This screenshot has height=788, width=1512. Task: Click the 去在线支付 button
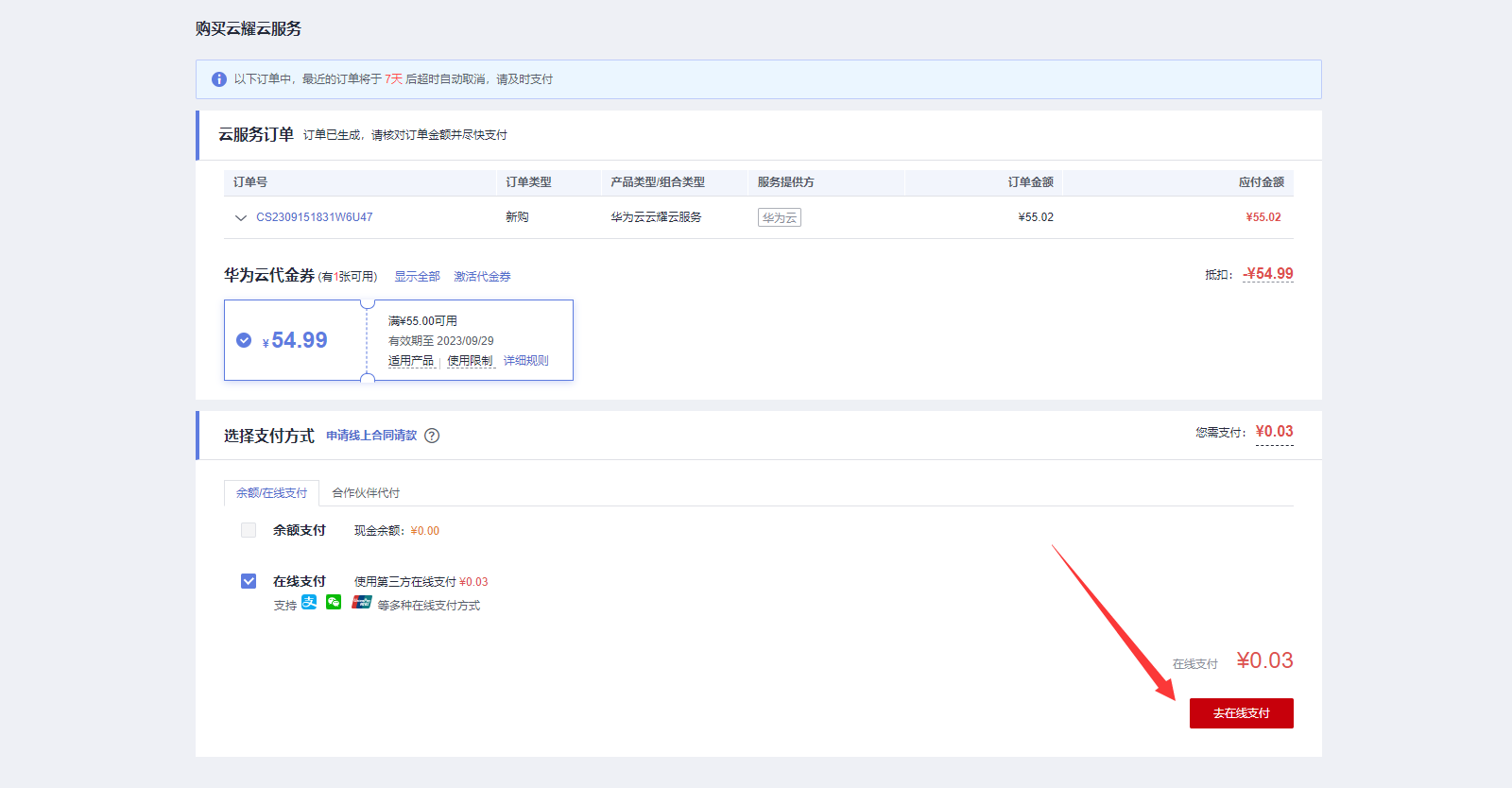coord(1242,713)
